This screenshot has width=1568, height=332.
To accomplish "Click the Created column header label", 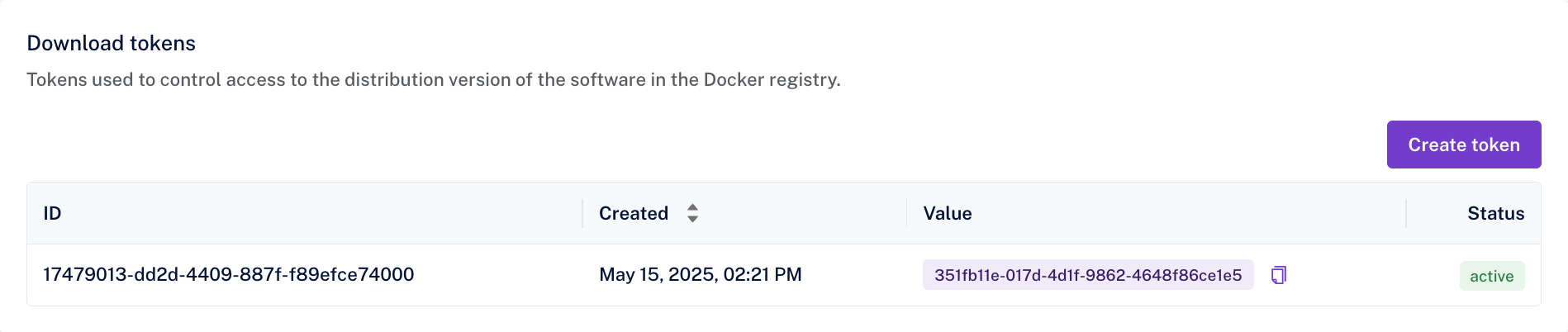I will click(633, 213).
